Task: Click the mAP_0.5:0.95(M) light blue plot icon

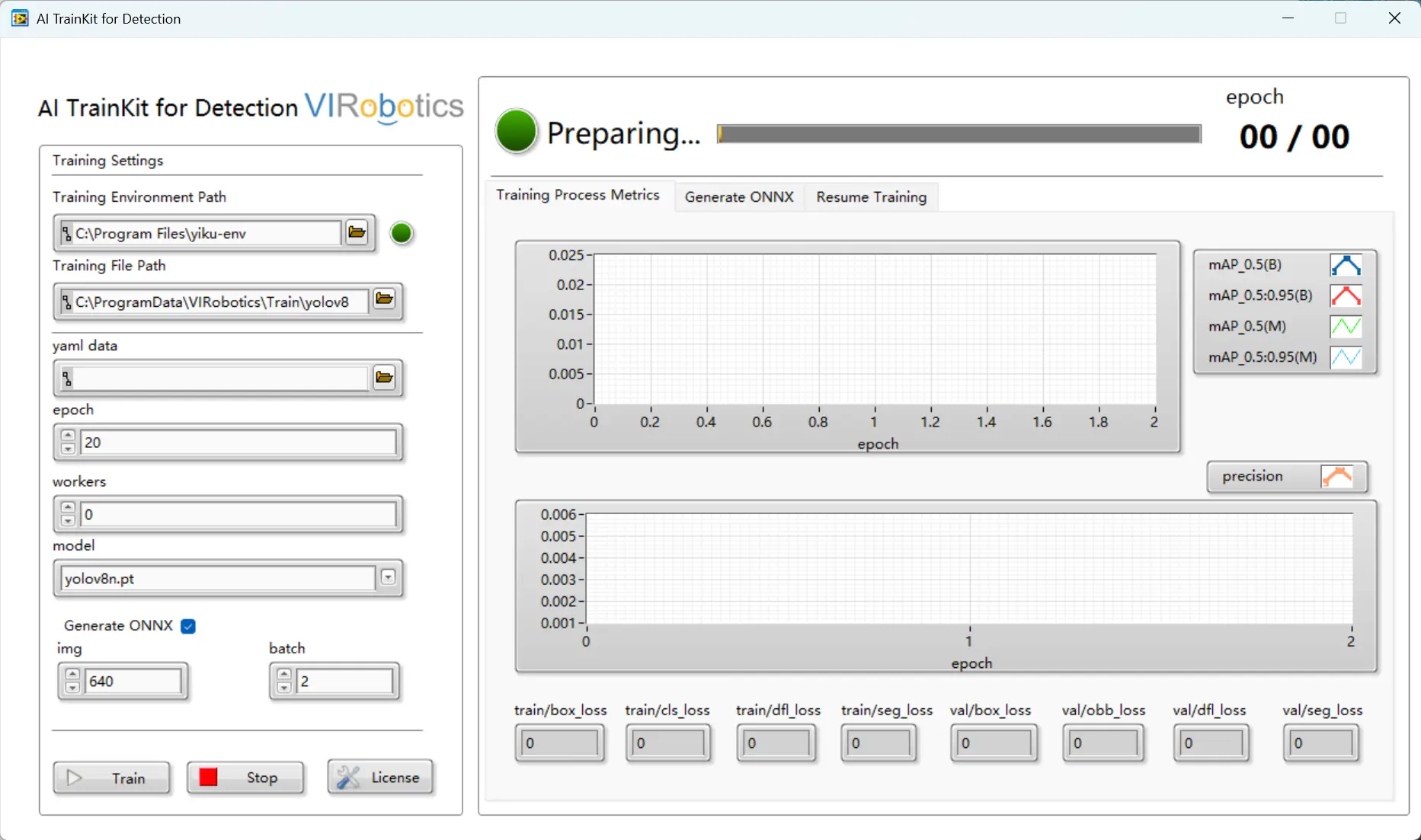Action: tap(1346, 357)
